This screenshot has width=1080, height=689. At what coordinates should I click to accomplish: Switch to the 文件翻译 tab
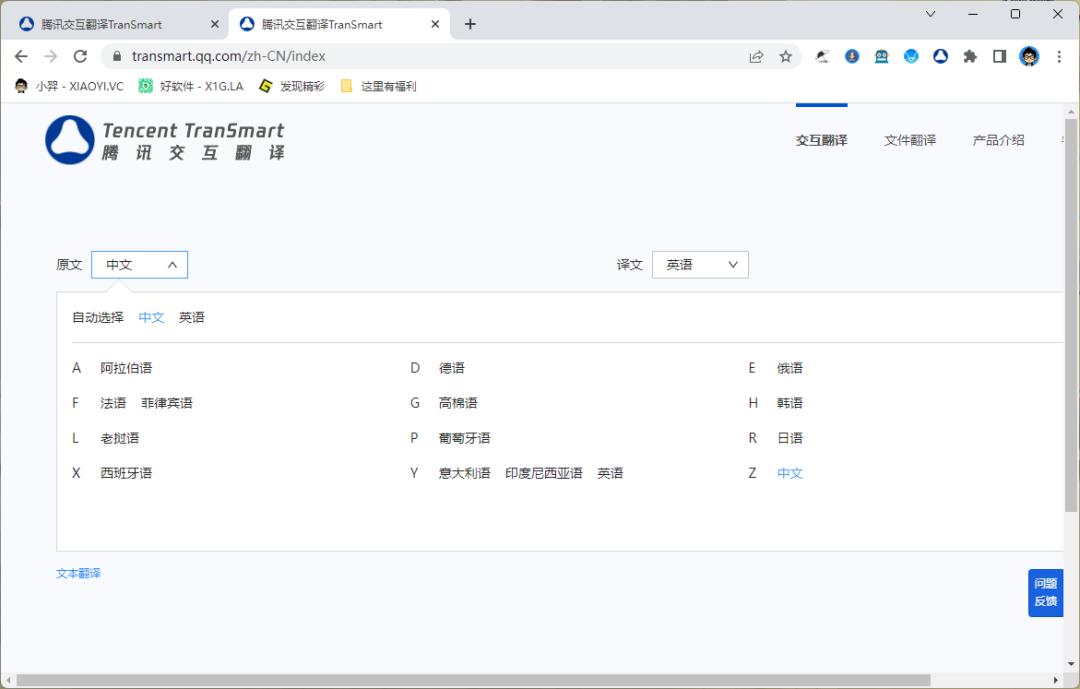(x=910, y=140)
